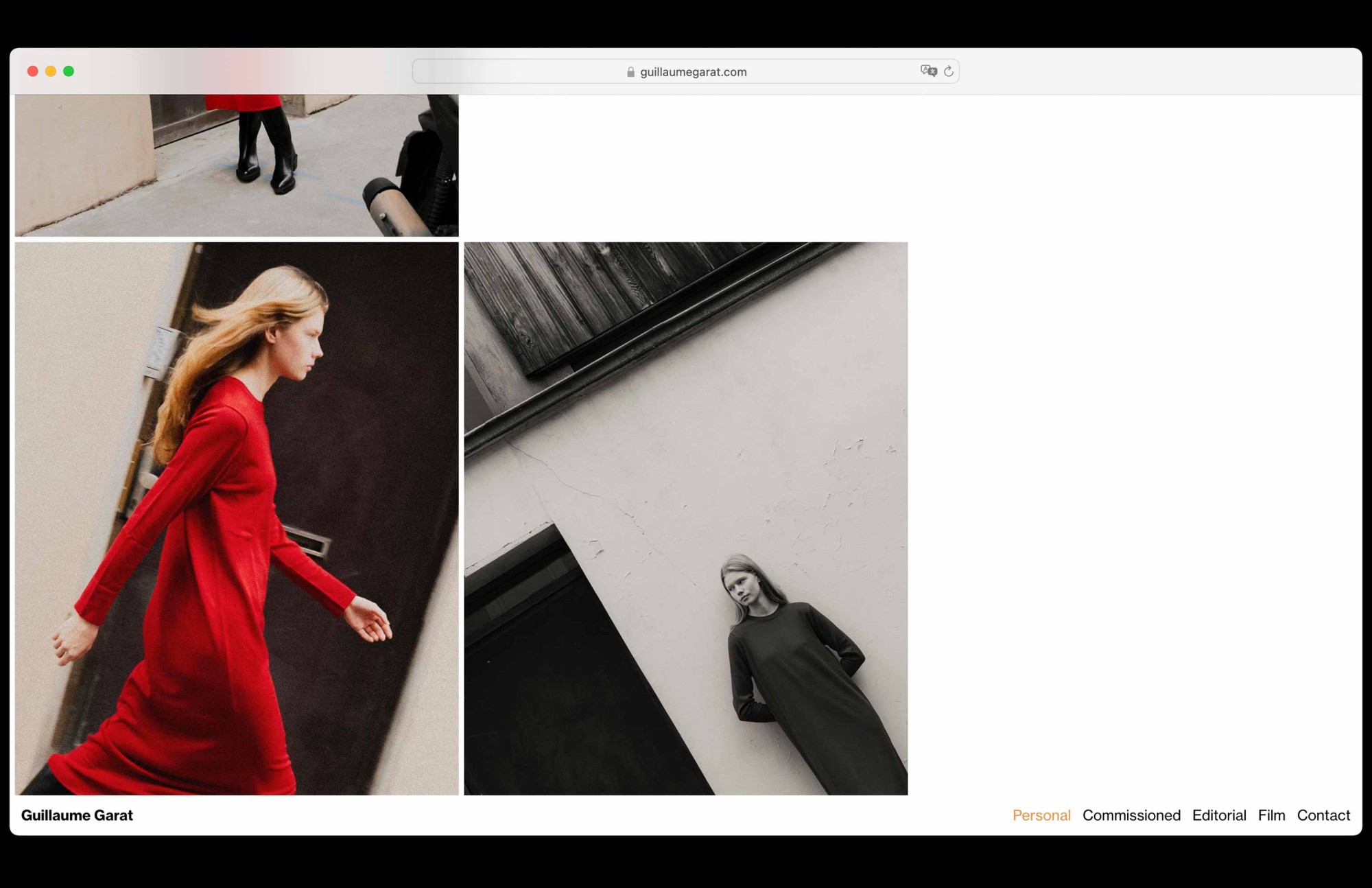The image size is (1372, 888).
Task: Reload the page using the refresh icon
Action: coord(949,71)
